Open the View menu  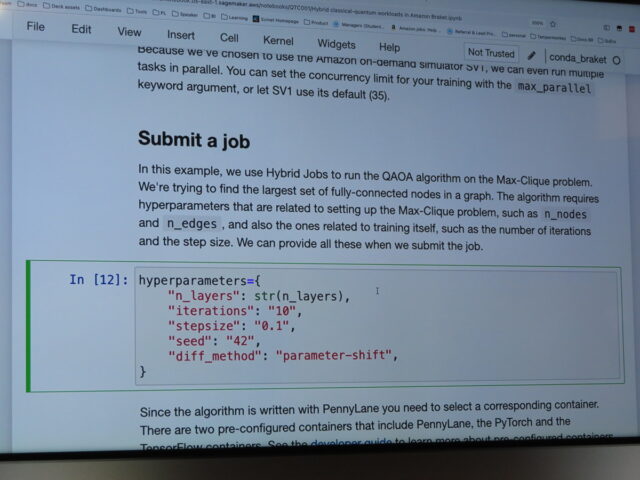coord(129,32)
